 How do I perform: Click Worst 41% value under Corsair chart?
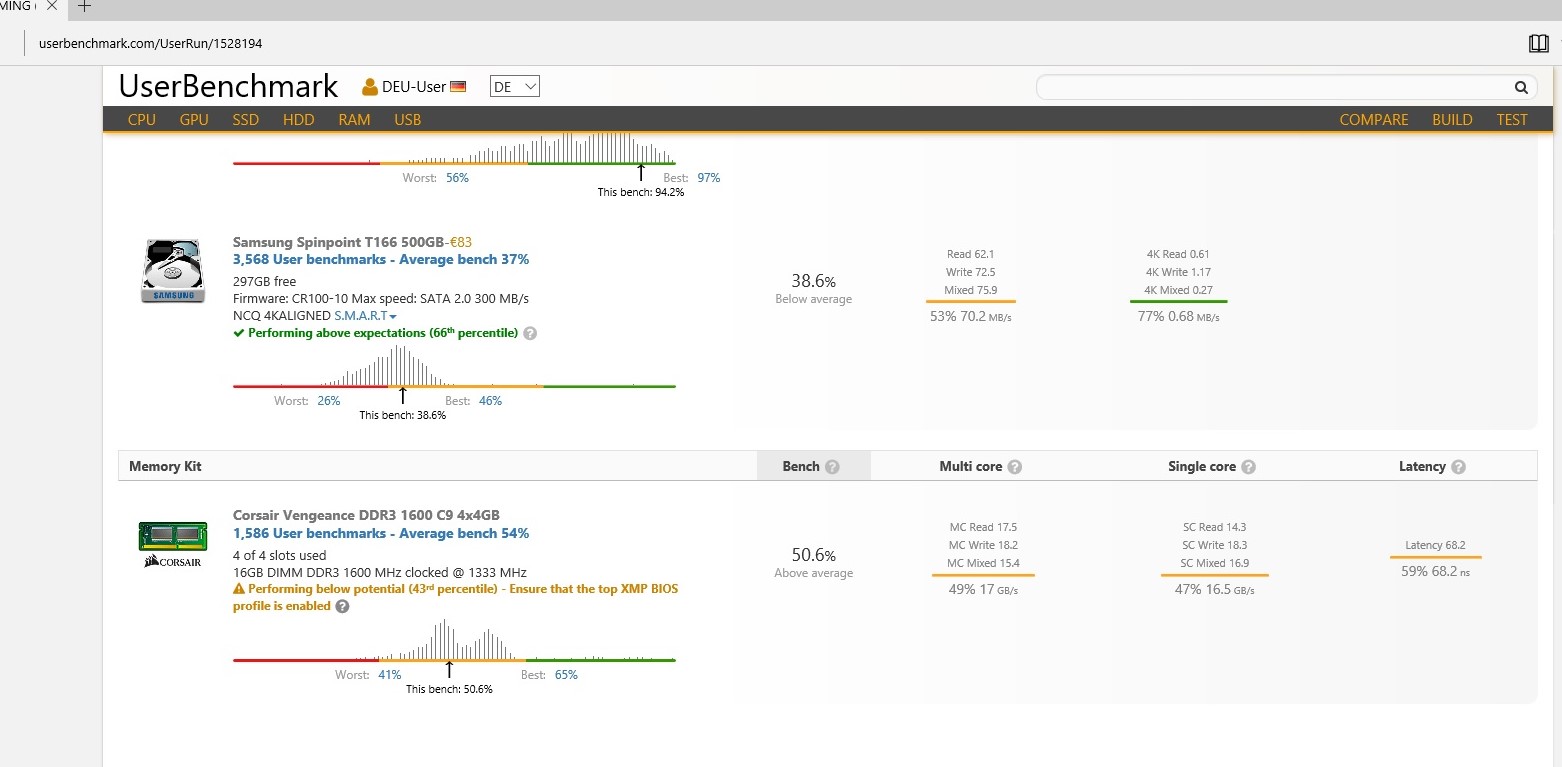point(389,675)
